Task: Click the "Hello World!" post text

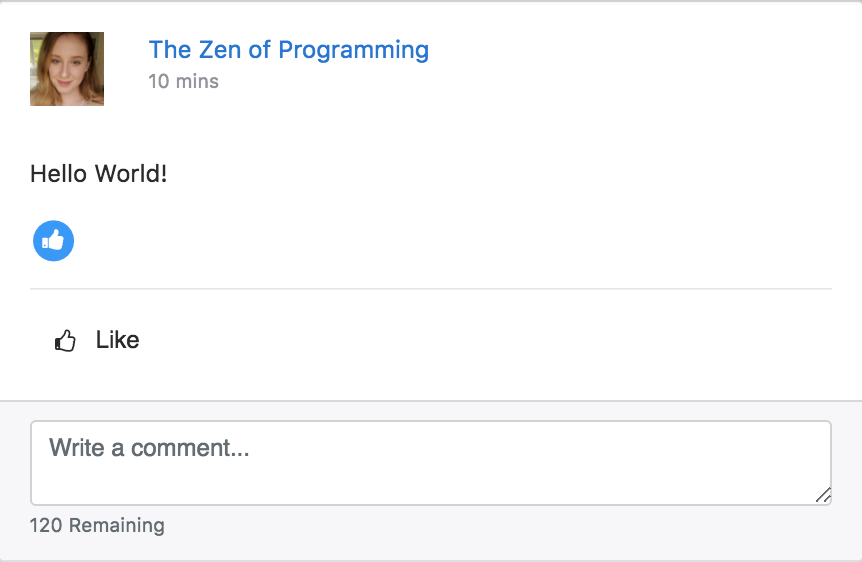Action: [x=98, y=174]
